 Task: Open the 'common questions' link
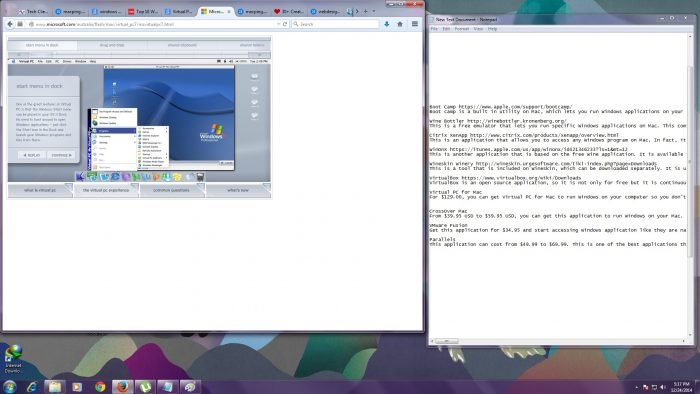point(172,190)
